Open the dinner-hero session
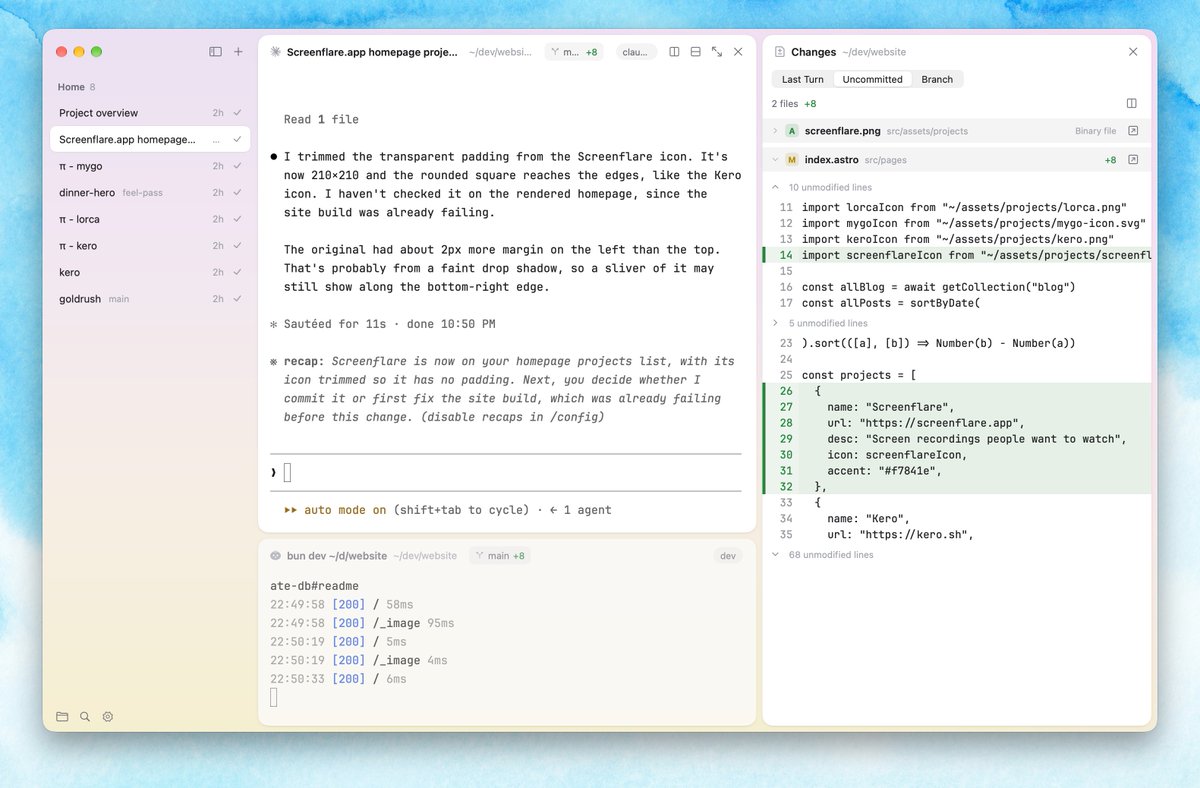Image resolution: width=1200 pixels, height=788 pixels. pos(150,192)
